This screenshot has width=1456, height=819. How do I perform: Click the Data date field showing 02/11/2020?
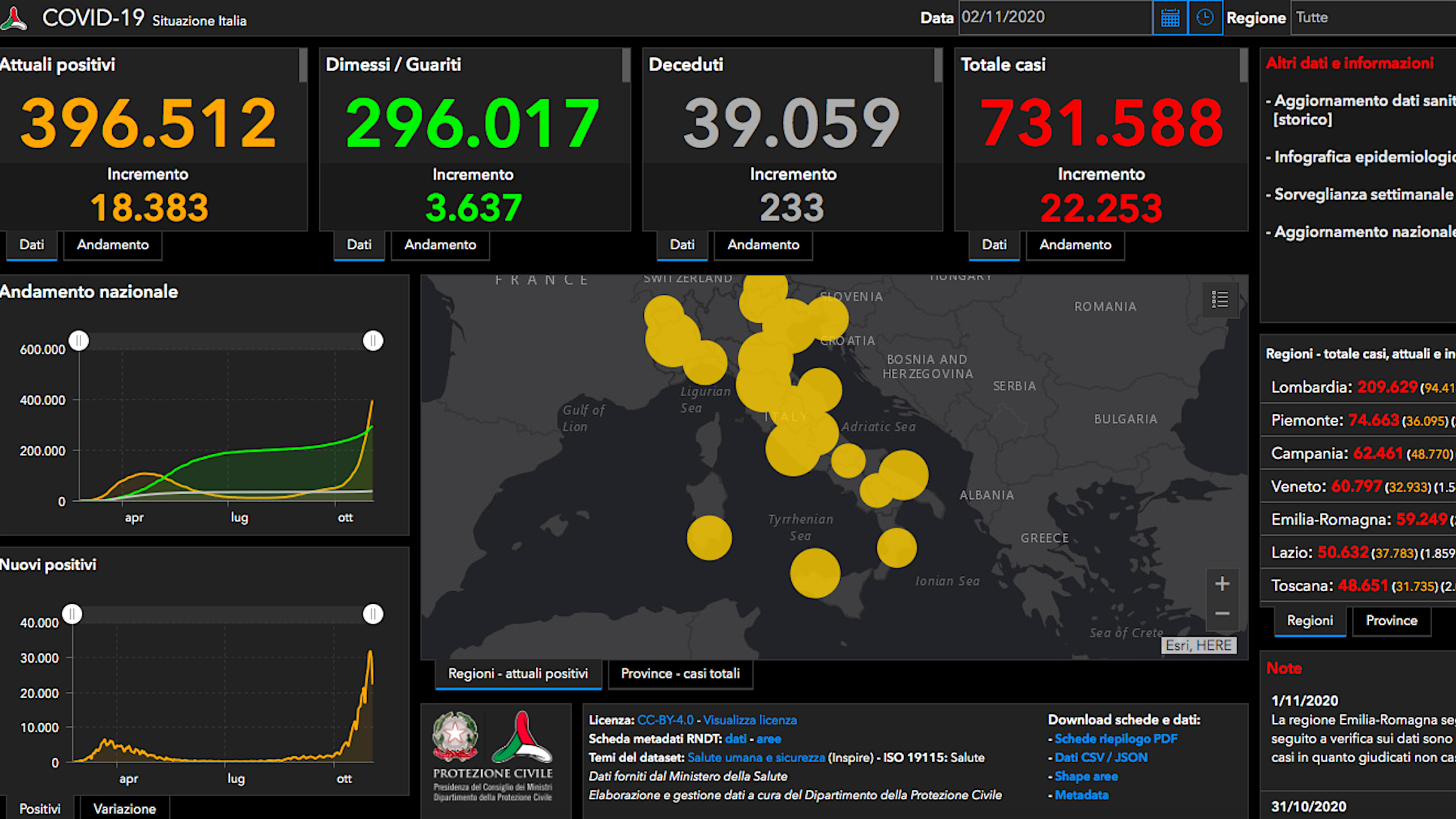[x=1054, y=18]
